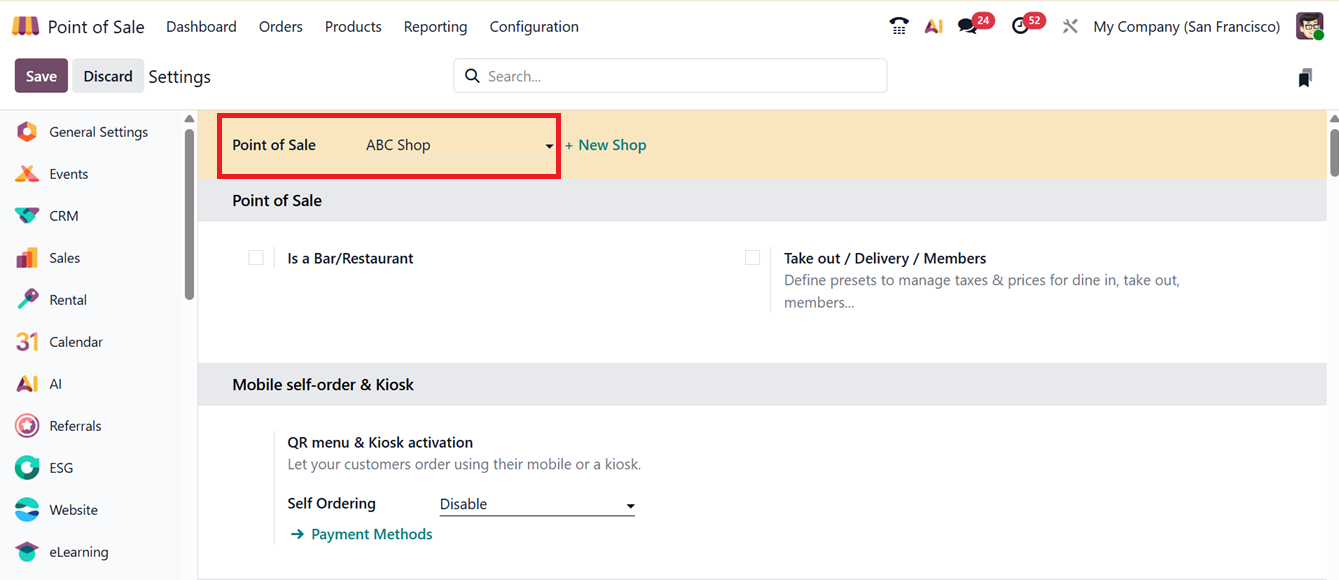Viewport: 1339px width, 580px height.
Task: Click the user avatar in top right
Action: [x=1309, y=27]
